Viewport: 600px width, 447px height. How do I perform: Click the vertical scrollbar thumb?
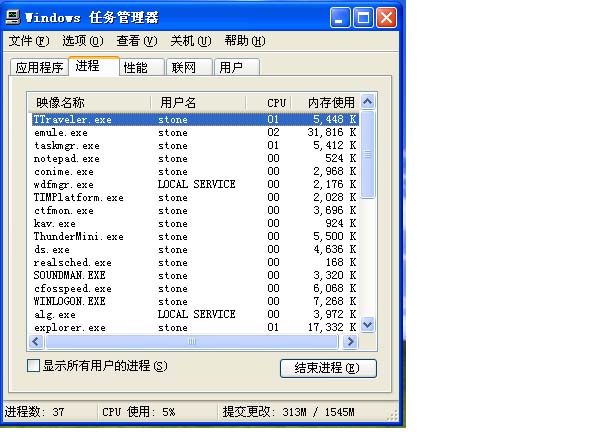pos(368,154)
